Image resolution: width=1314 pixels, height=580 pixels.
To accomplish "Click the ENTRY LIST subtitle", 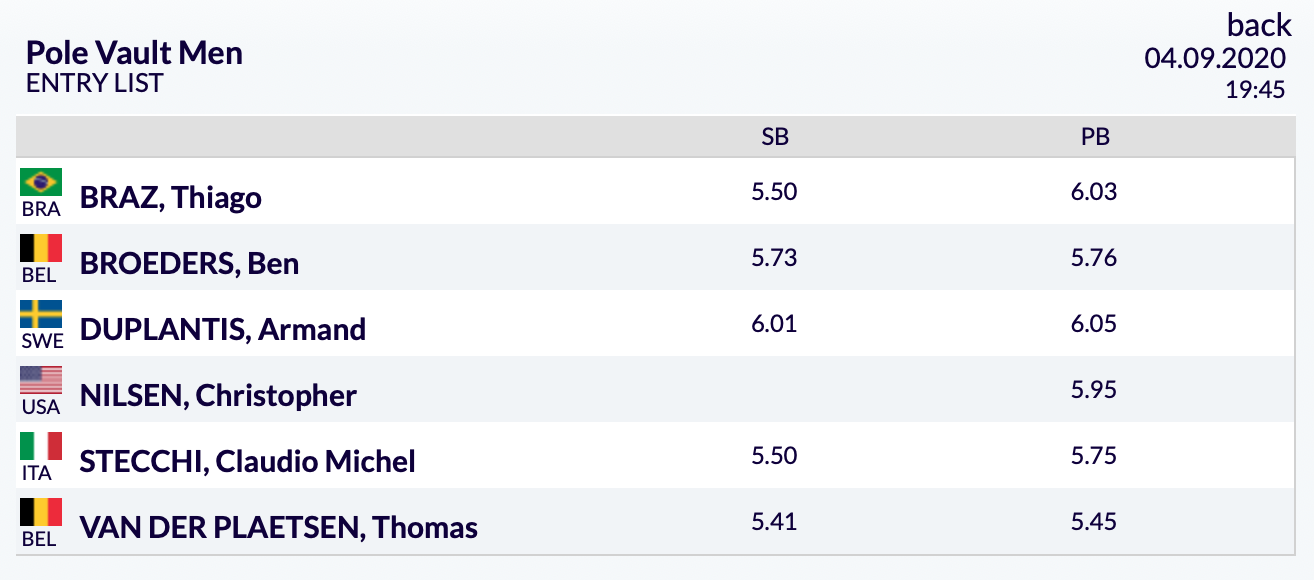I will click(95, 83).
